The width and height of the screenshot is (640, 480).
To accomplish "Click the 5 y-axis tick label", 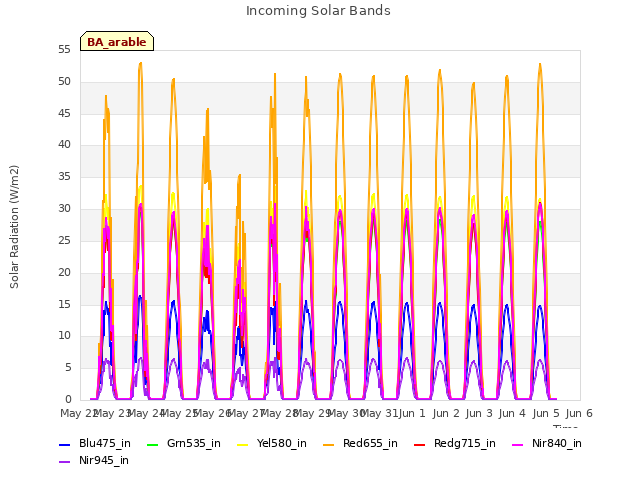I will [68, 368].
